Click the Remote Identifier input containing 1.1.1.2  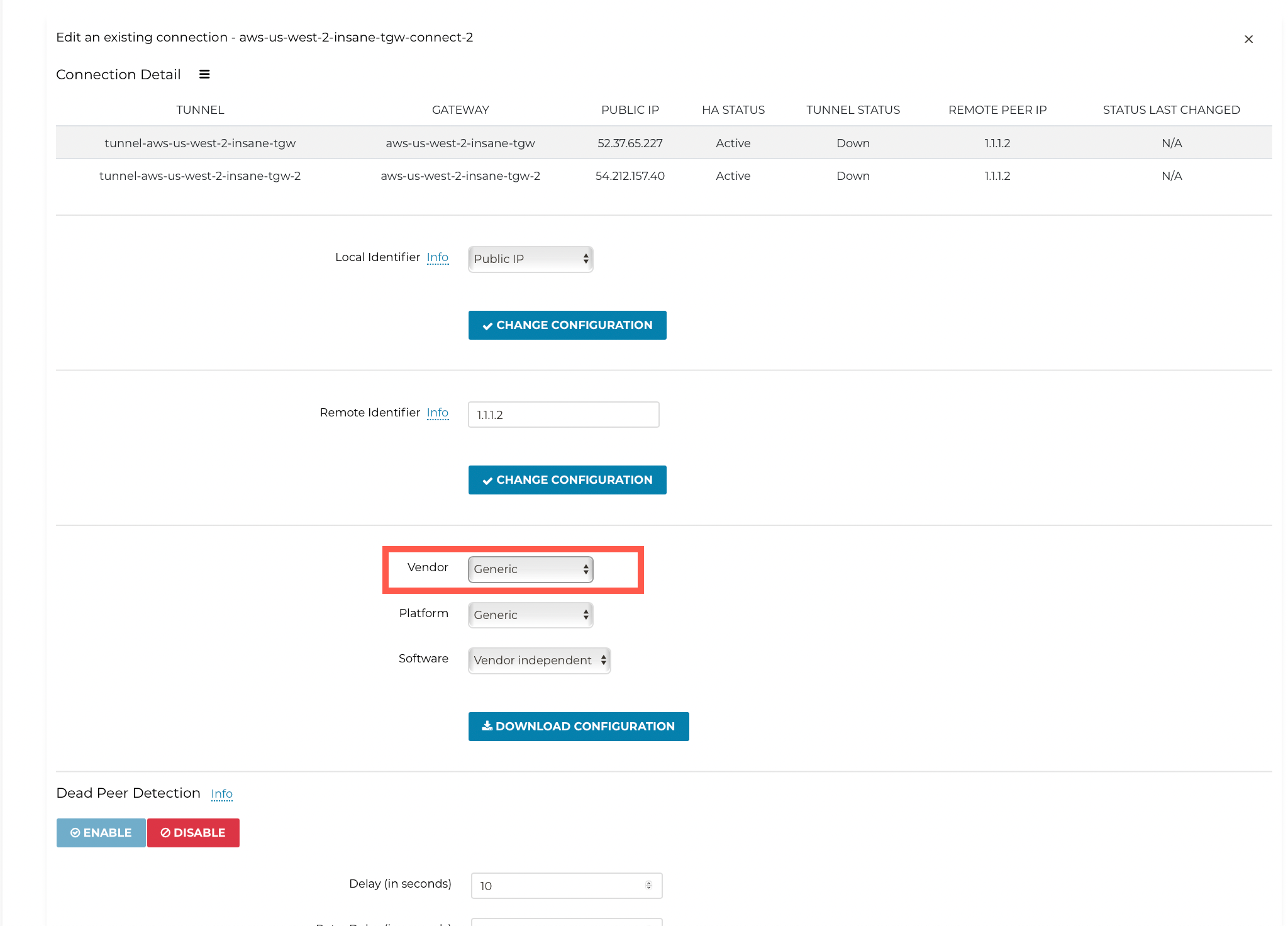click(563, 415)
